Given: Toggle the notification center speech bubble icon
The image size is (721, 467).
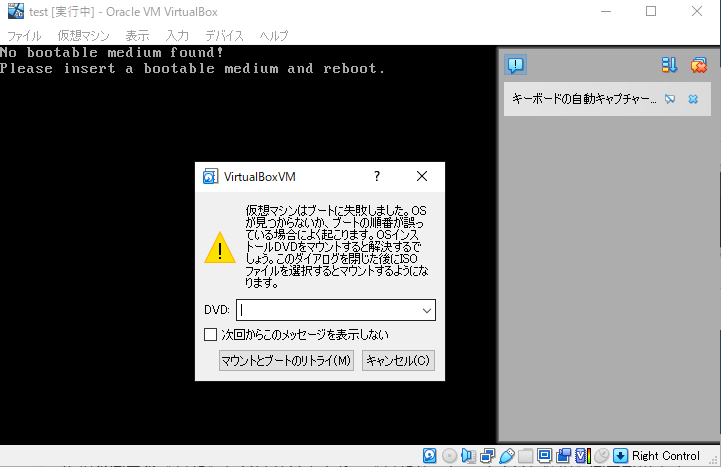Looking at the screenshot, I should tap(515, 65).
